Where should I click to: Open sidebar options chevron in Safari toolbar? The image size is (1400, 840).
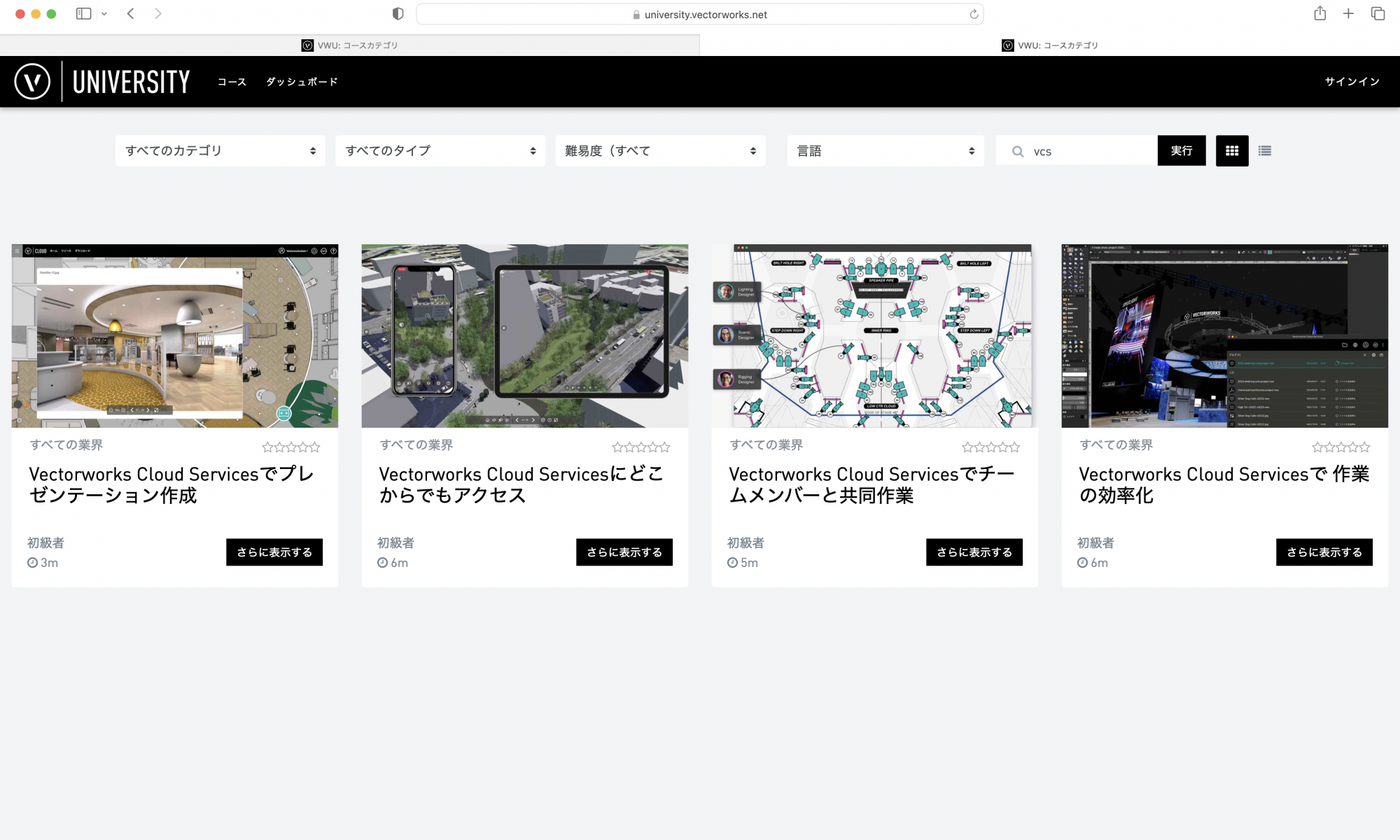click(x=104, y=13)
